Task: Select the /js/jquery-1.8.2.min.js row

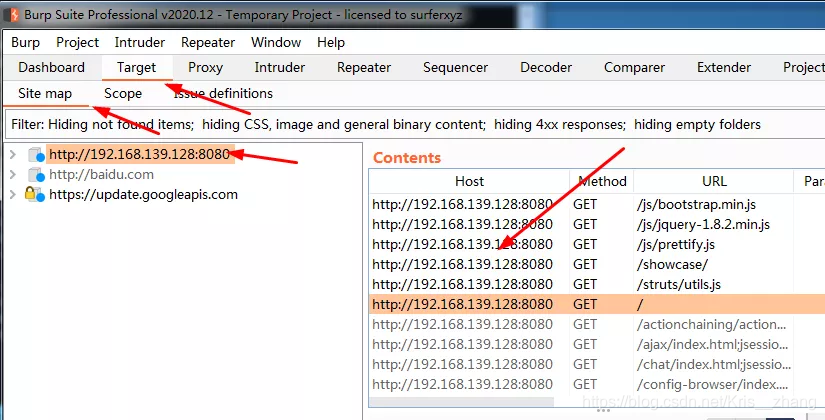Action: pos(597,224)
